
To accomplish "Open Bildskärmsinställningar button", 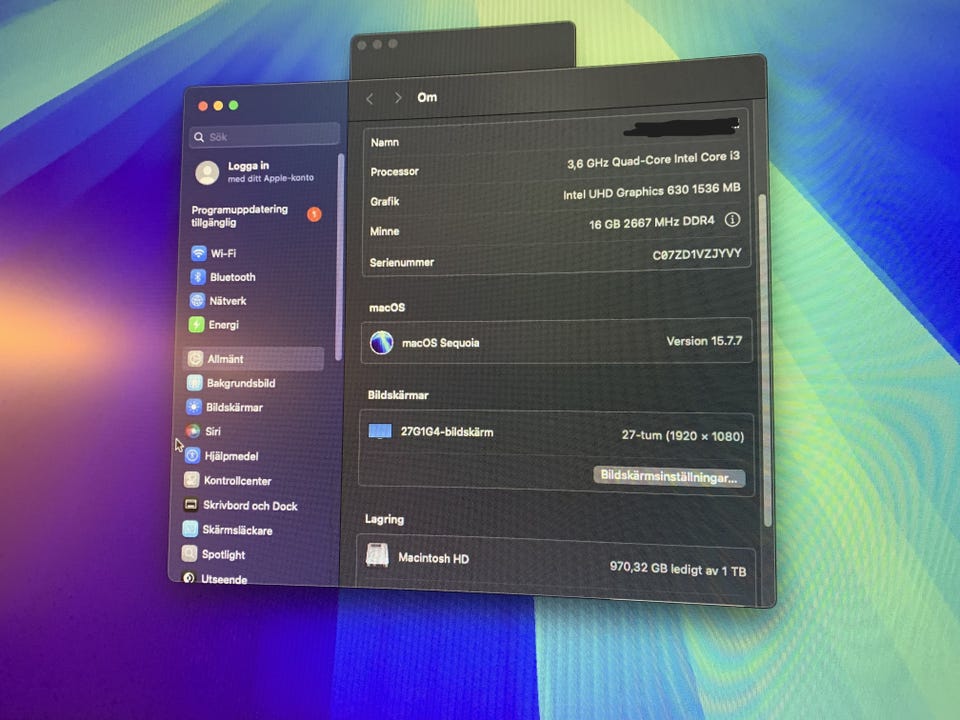I will 669,476.
